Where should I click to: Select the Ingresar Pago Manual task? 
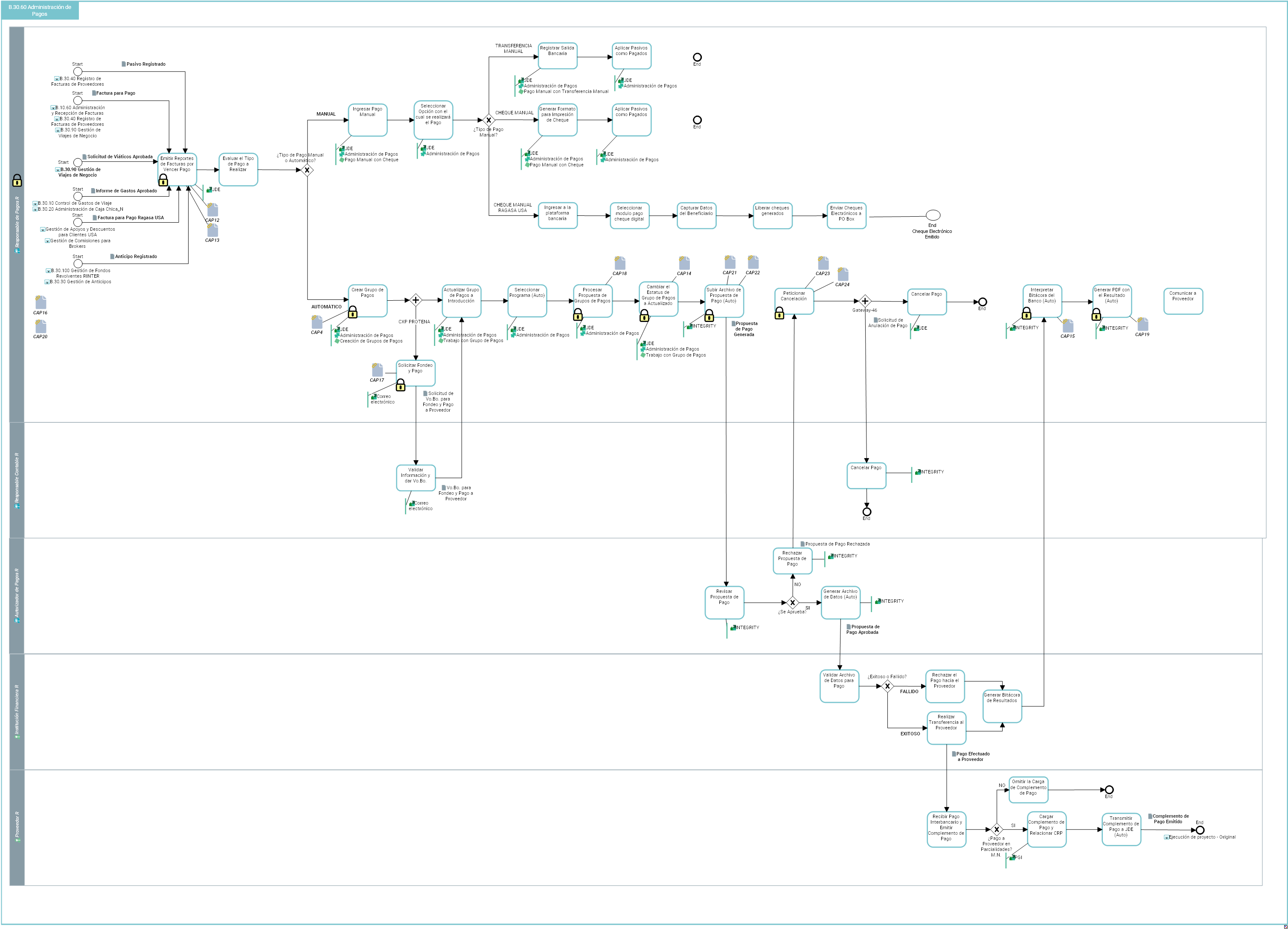pyautogui.click(x=367, y=120)
